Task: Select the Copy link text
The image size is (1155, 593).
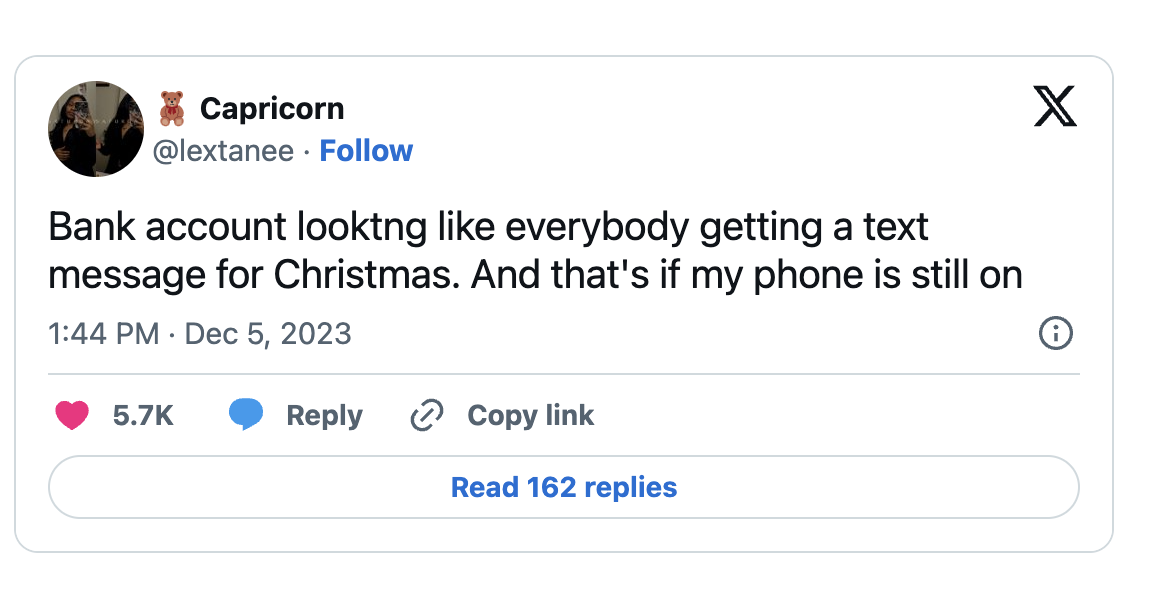Action: click(530, 415)
